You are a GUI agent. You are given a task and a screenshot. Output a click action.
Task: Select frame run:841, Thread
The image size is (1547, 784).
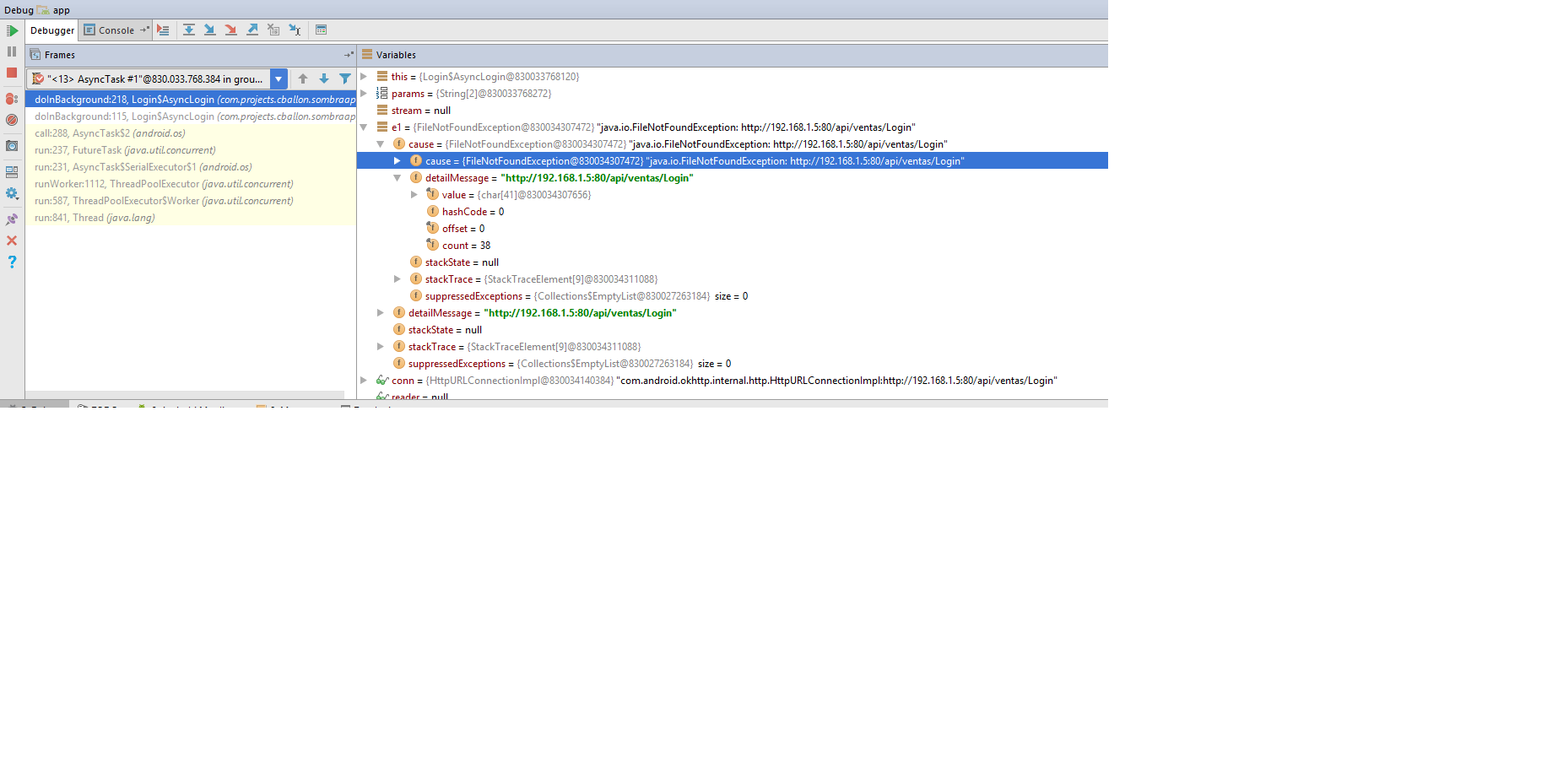[x=191, y=218]
